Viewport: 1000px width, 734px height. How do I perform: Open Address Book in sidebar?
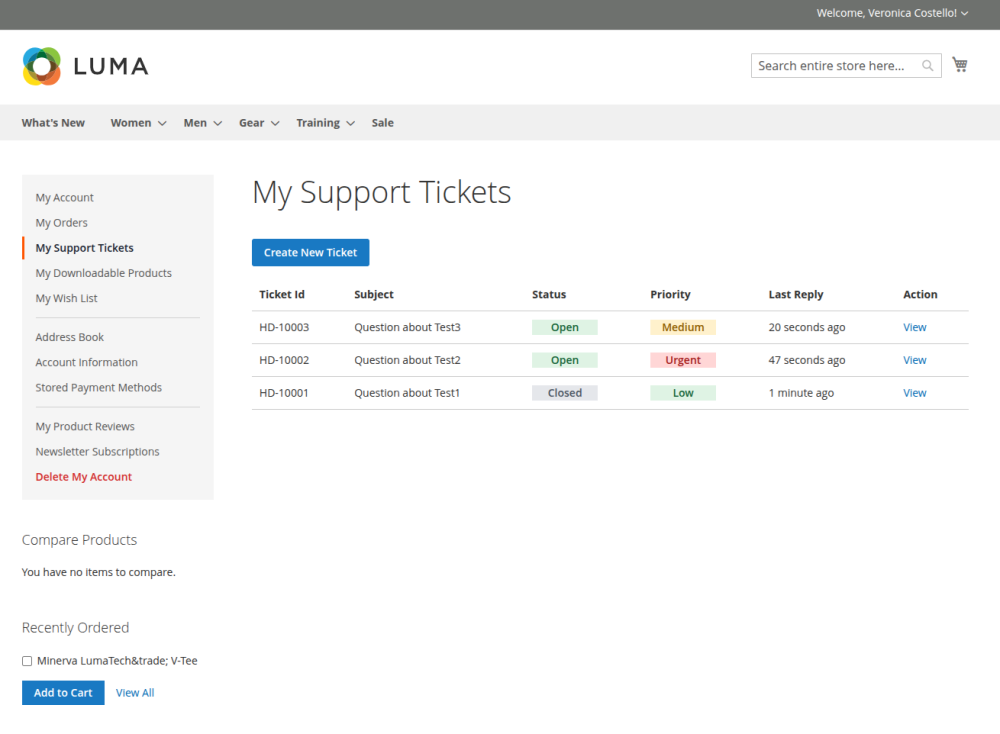point(70,337)
